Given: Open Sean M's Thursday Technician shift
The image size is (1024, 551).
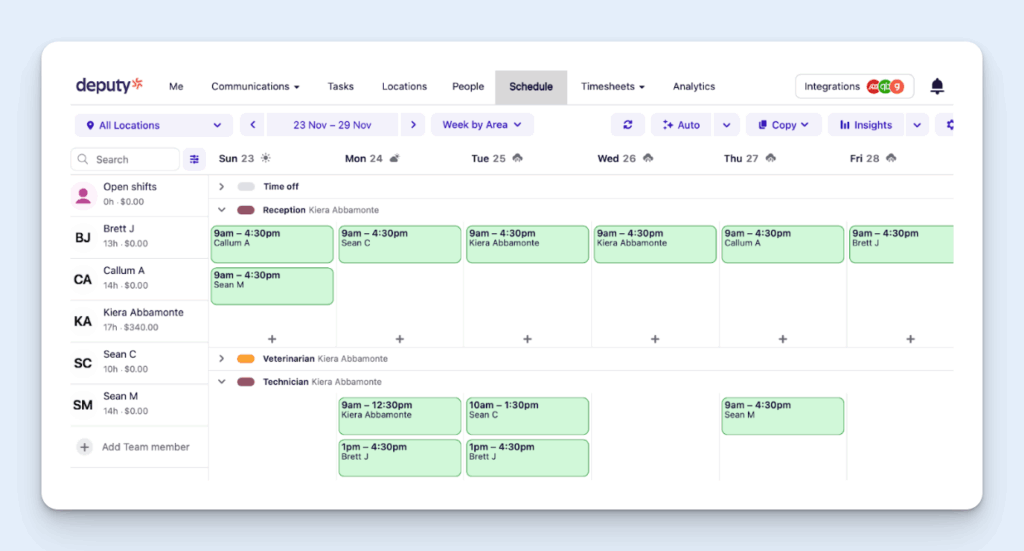Looking at the screenshot, I should (x=782, y=416).
